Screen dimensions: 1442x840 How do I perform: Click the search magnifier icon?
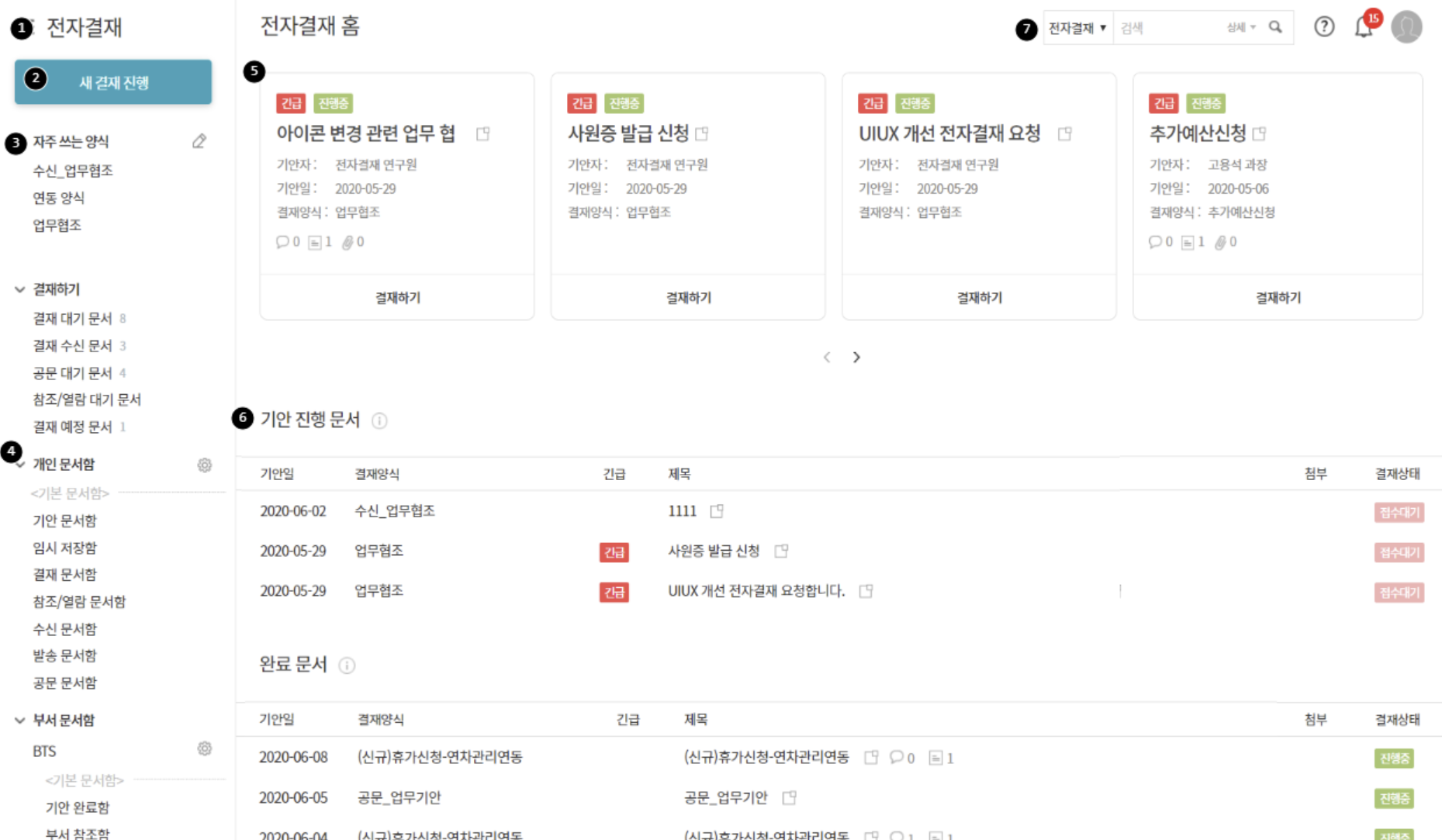click(1275, 27)
